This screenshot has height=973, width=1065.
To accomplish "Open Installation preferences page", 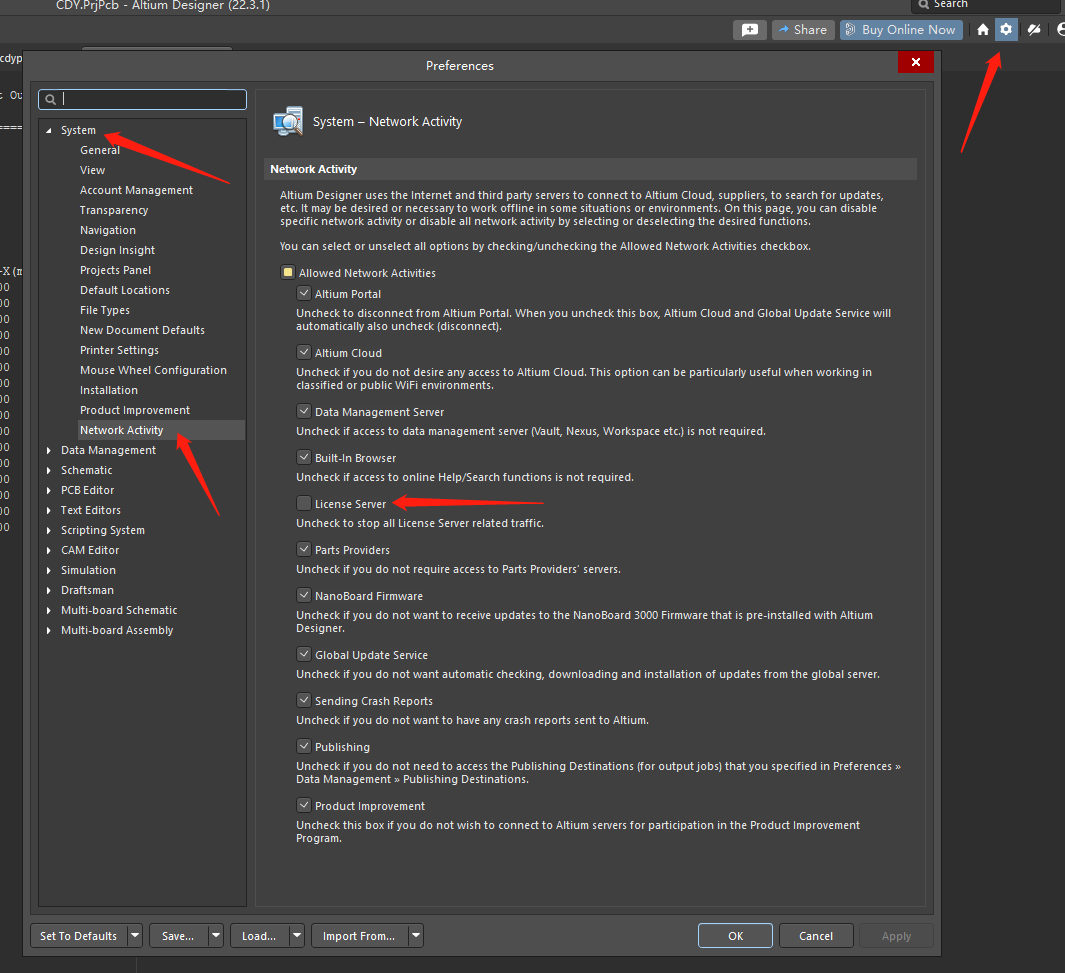I will pyautogui.click(x=109, y=390).
